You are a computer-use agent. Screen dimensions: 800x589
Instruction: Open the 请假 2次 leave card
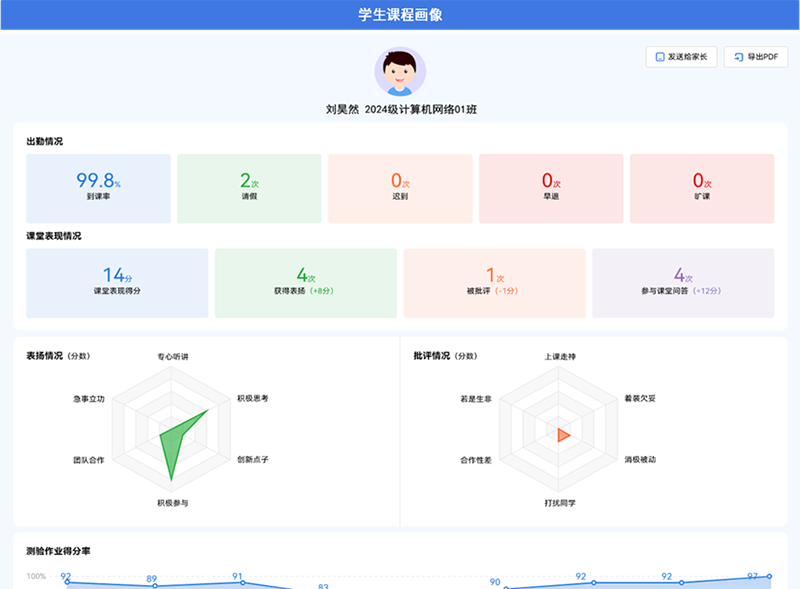pos(249,188)
